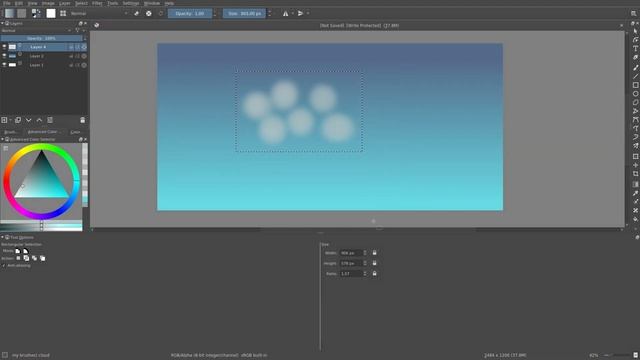Select the Color Sampler eyedropper tool

[636, 193]
